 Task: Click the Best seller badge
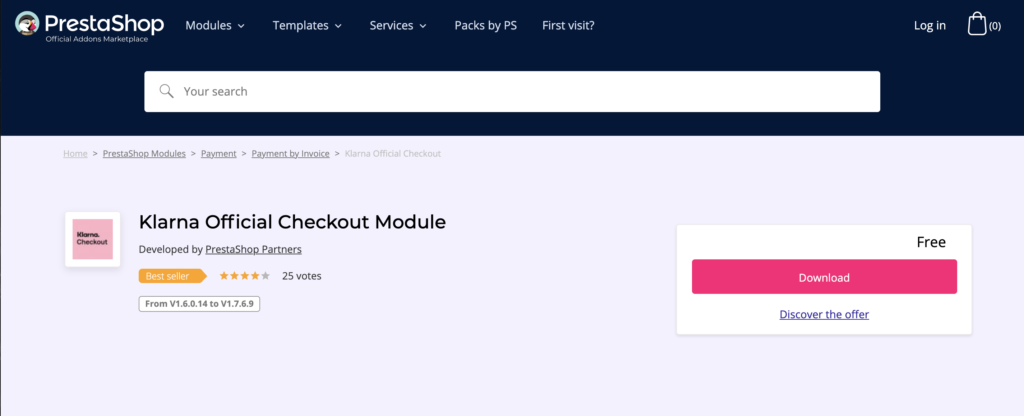(172, 276)
